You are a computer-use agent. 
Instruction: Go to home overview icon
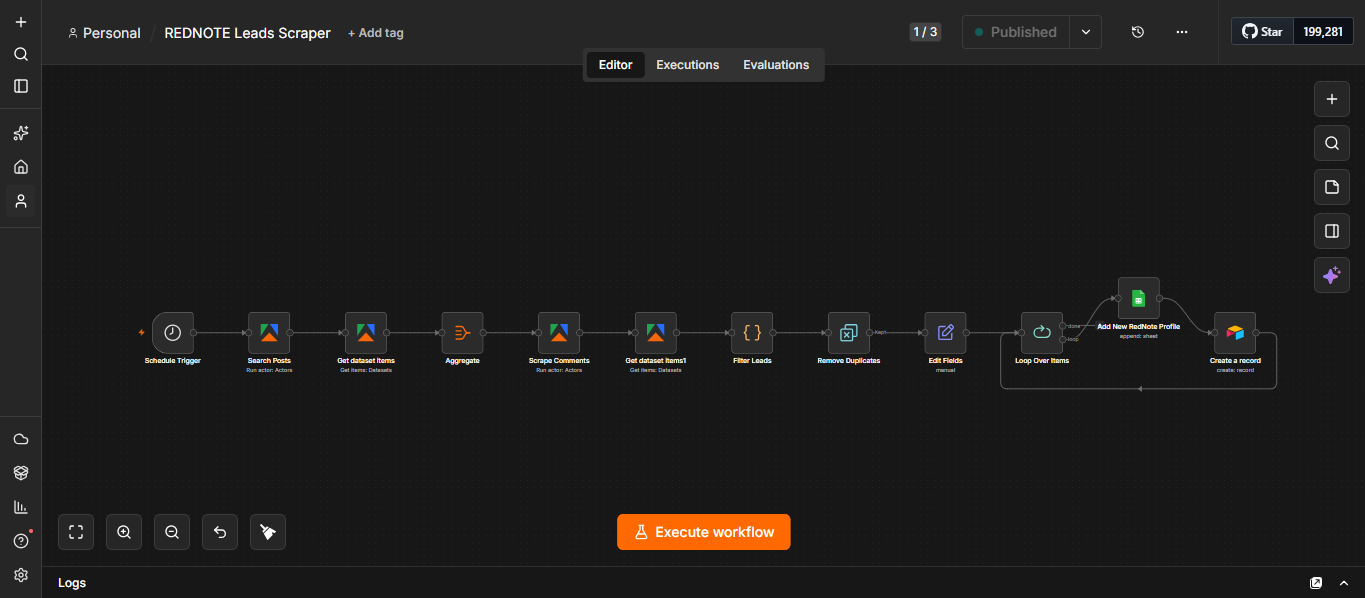pyautogui.click(x=21, y=167)
